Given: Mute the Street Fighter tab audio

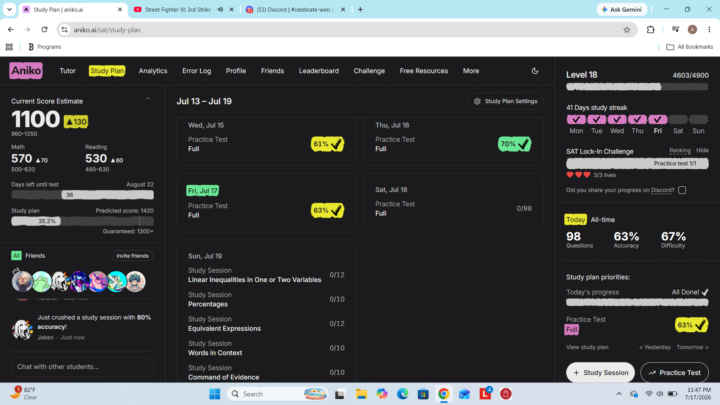Looking at the screenshot, I should pos(220,9).
